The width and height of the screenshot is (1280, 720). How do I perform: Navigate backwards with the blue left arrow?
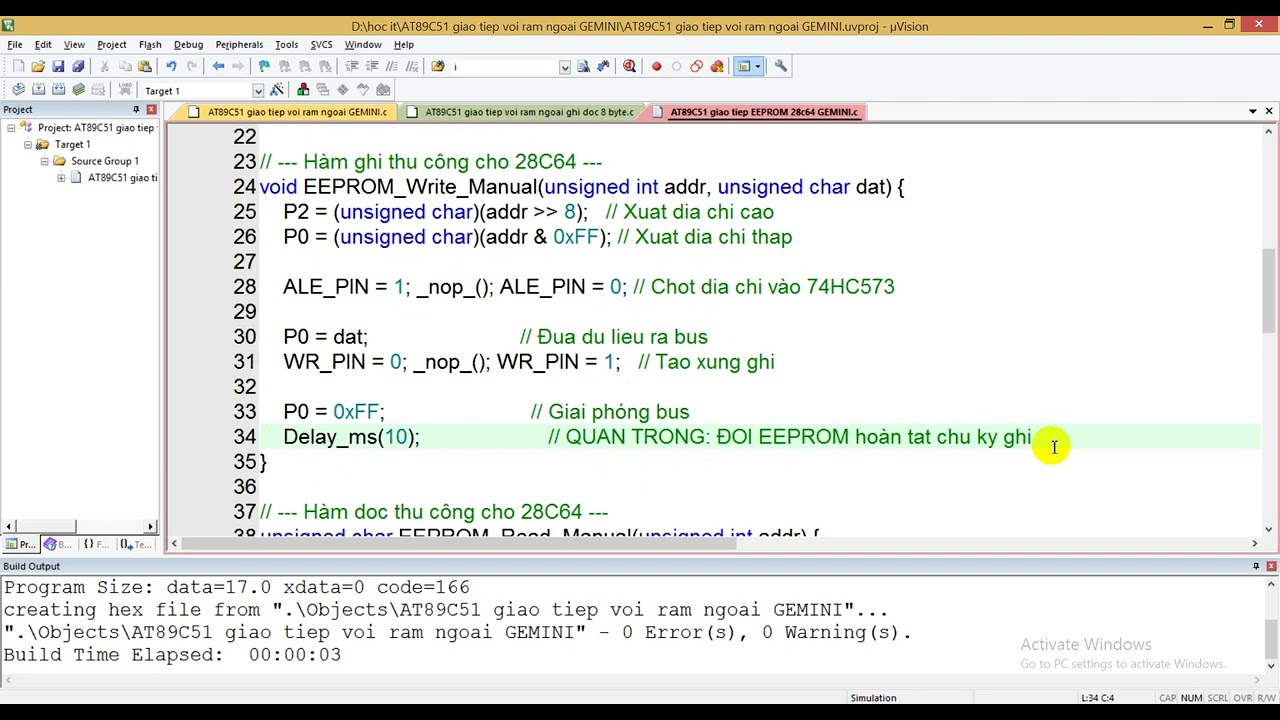coord(218,66)
